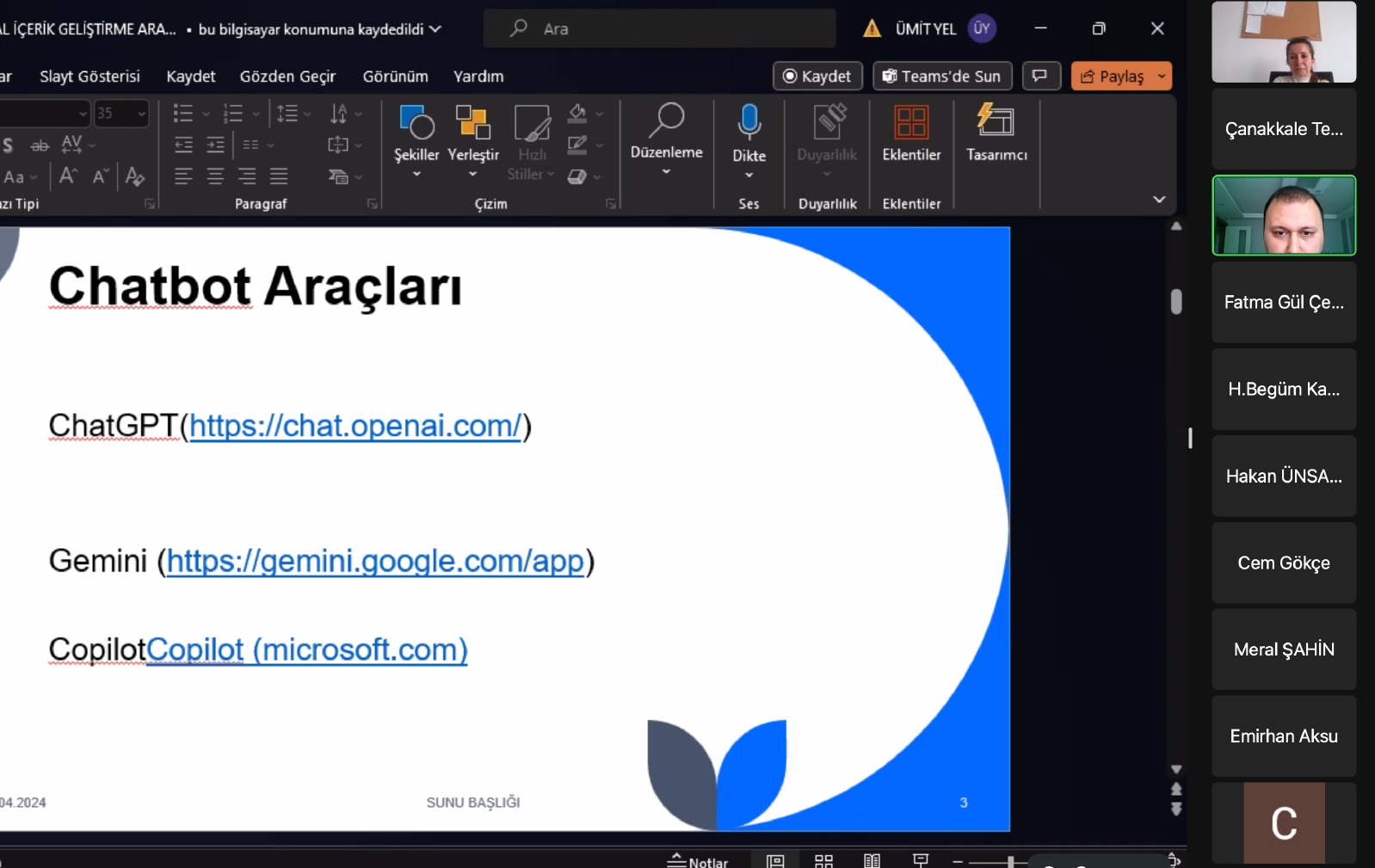Click the shape fill paint bucket icon
Image resolution: width=1375 pixels, height=868 pixels.
pyautogui.click(x=577, y=113)
